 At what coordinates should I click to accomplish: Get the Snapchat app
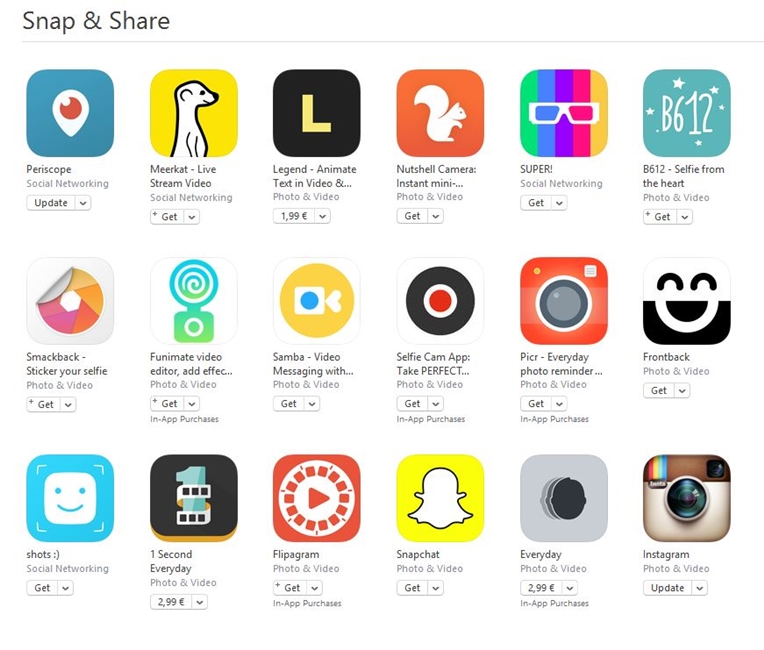(x=412, y=588)
